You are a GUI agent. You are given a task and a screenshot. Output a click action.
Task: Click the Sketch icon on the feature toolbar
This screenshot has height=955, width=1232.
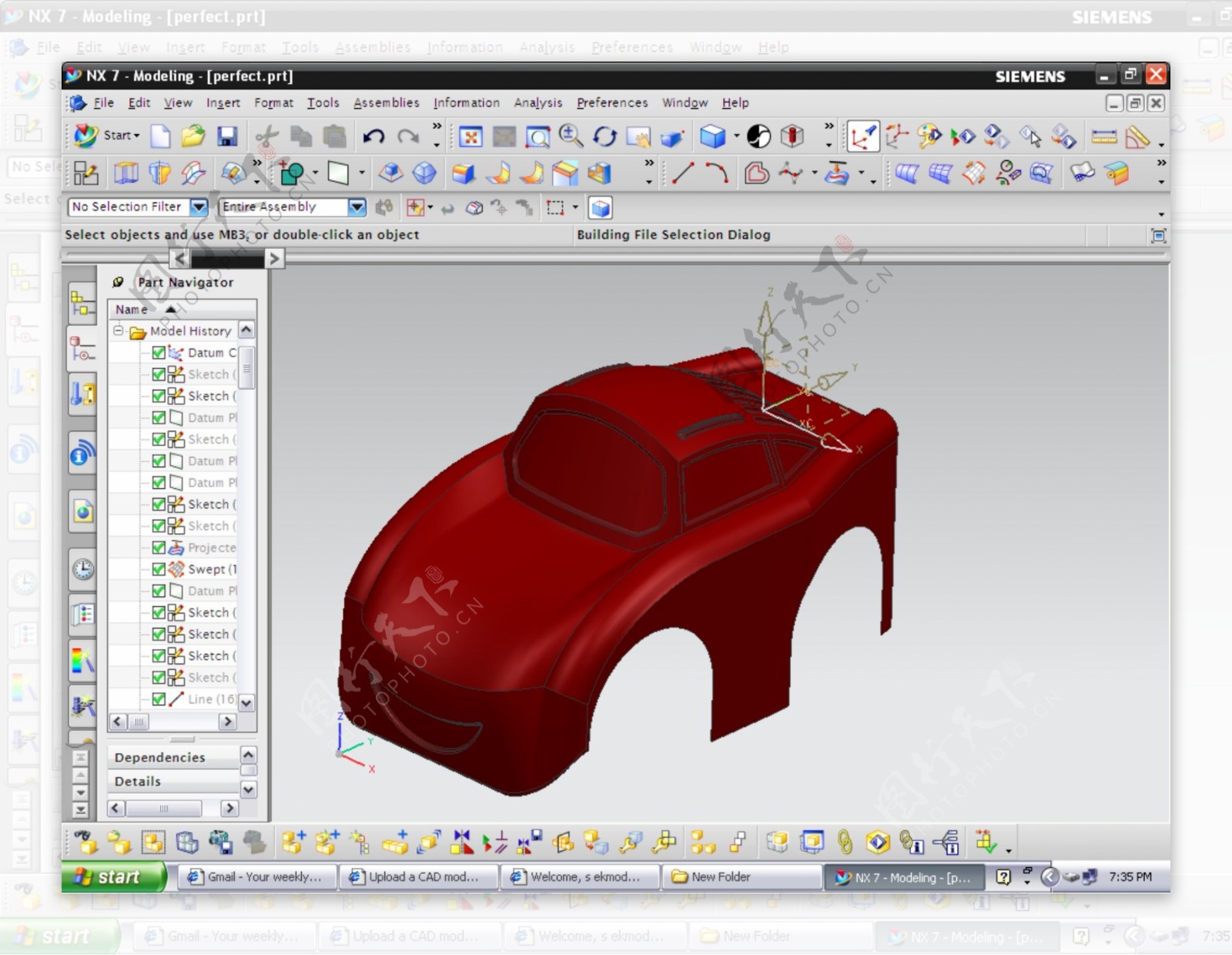click(85, 173)
